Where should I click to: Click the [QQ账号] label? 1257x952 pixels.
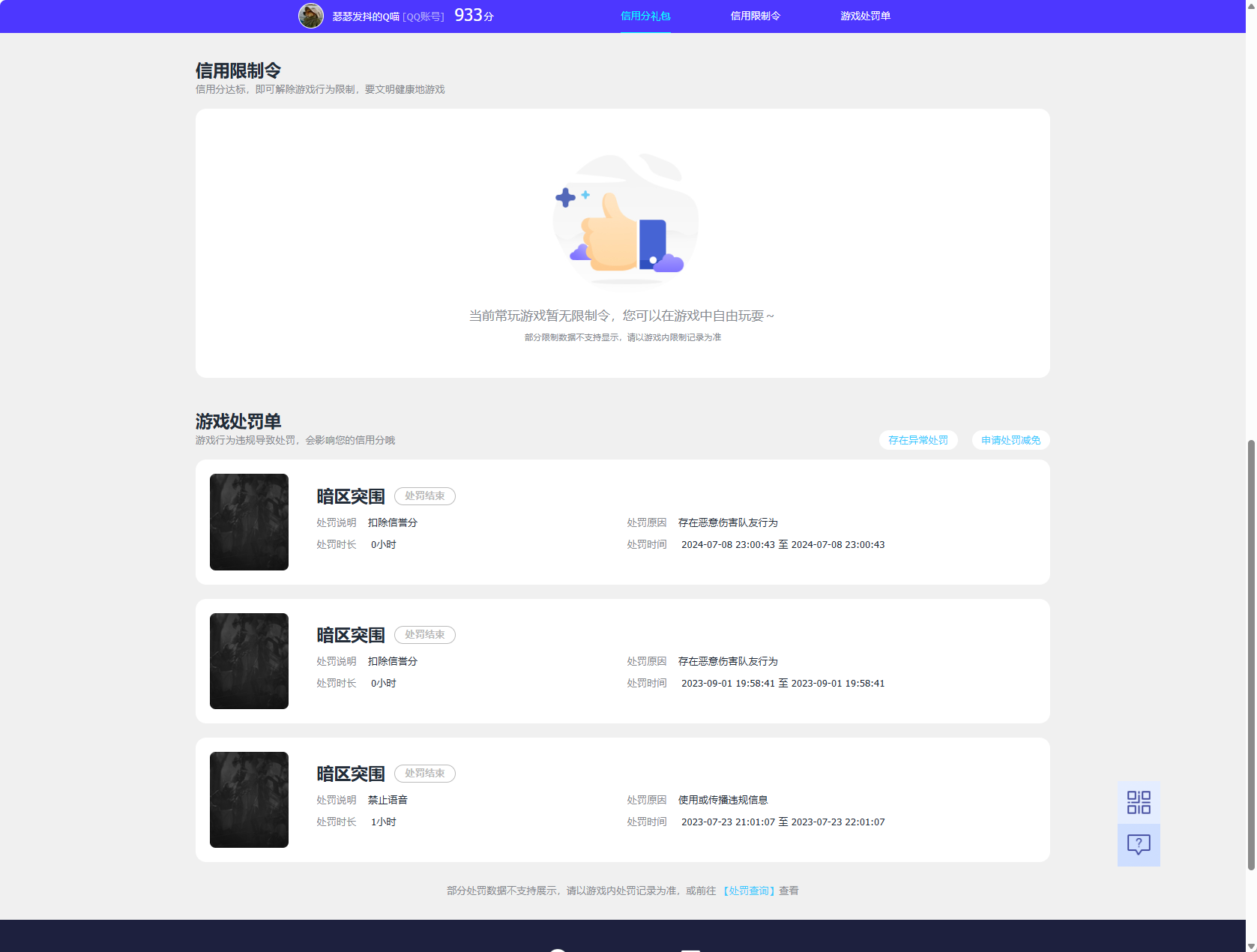[423, 16]
